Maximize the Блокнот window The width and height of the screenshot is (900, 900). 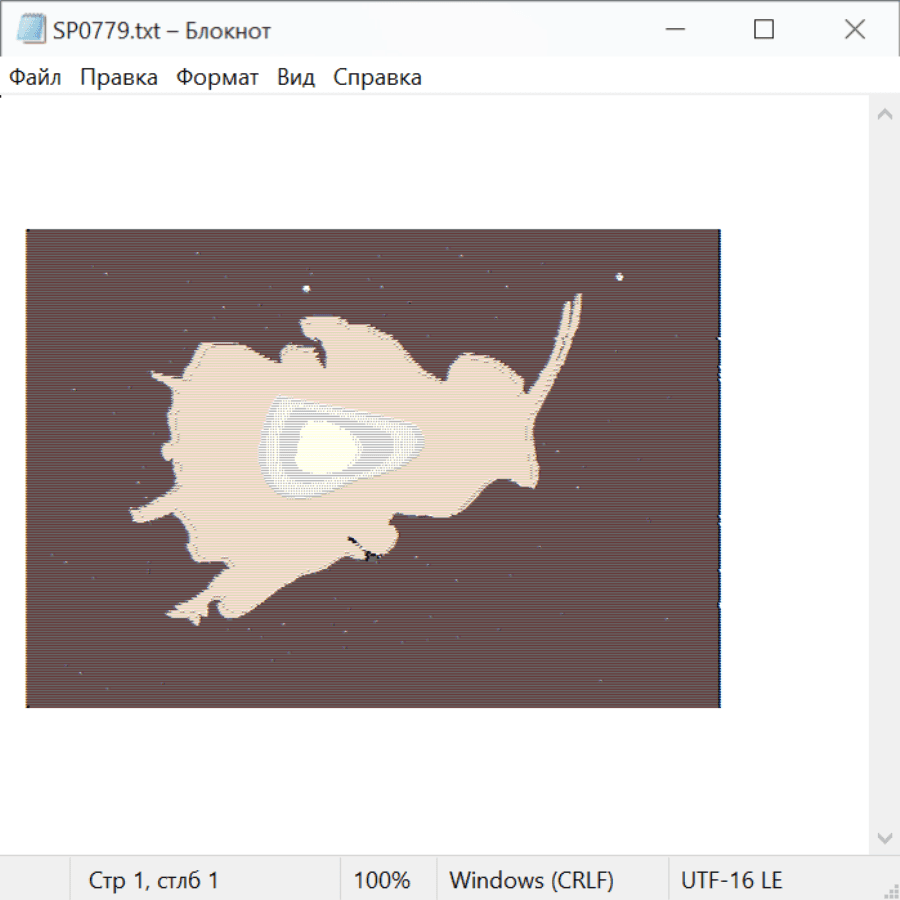pyautogui.click(x=764, y=30)
